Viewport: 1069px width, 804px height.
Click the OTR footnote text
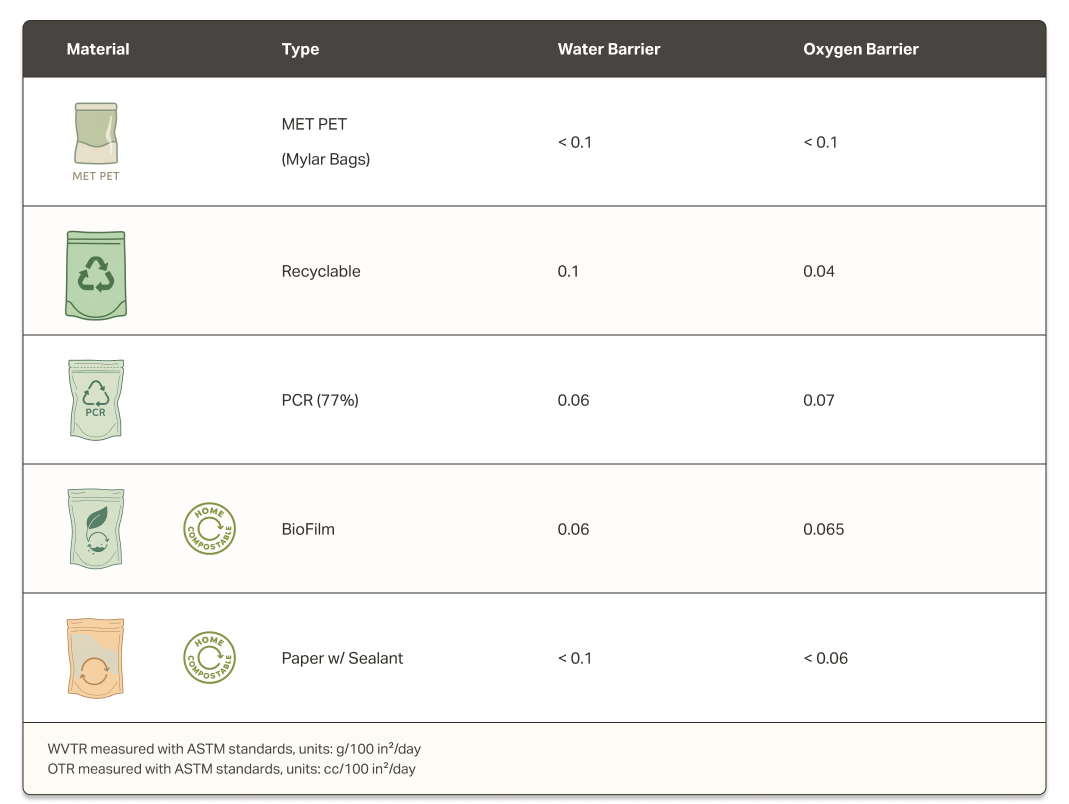click(x=231, y=769)
